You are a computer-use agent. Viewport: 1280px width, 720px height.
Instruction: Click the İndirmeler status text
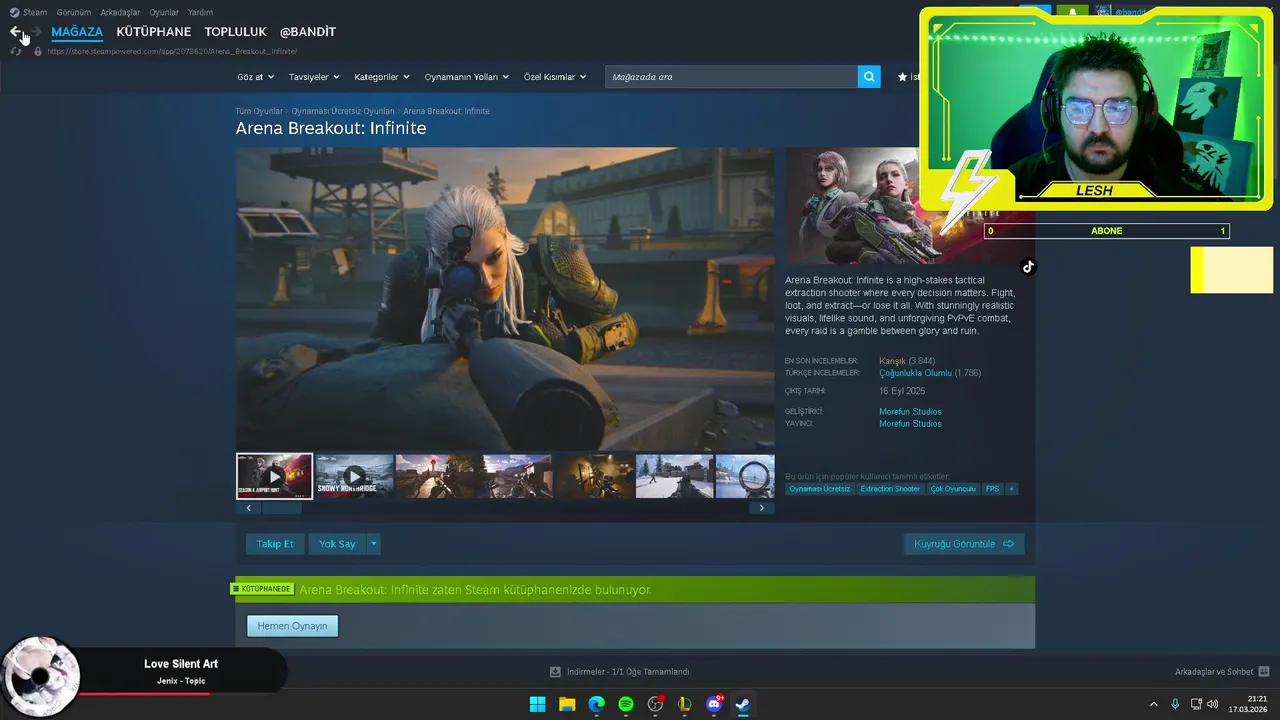click(x=628, y=672)
